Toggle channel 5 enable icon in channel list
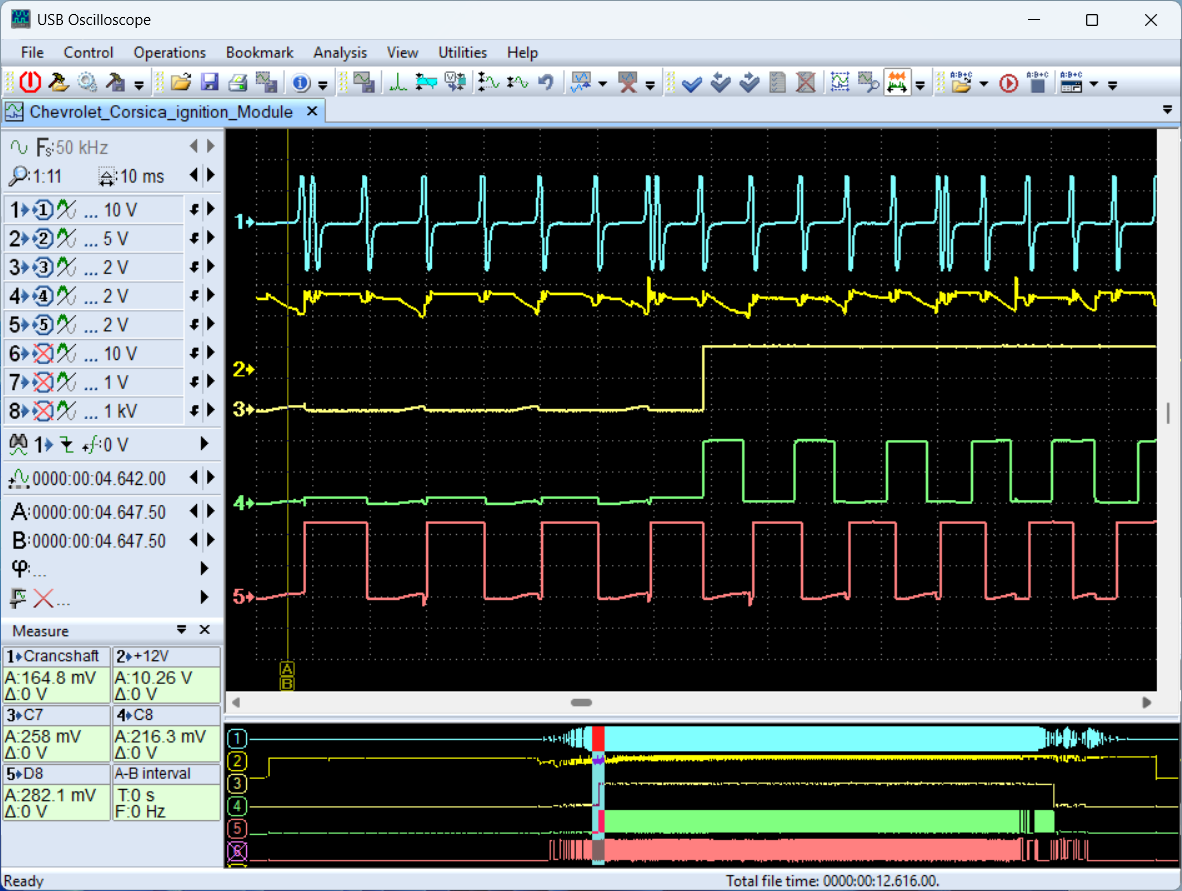 click(43, 325)
